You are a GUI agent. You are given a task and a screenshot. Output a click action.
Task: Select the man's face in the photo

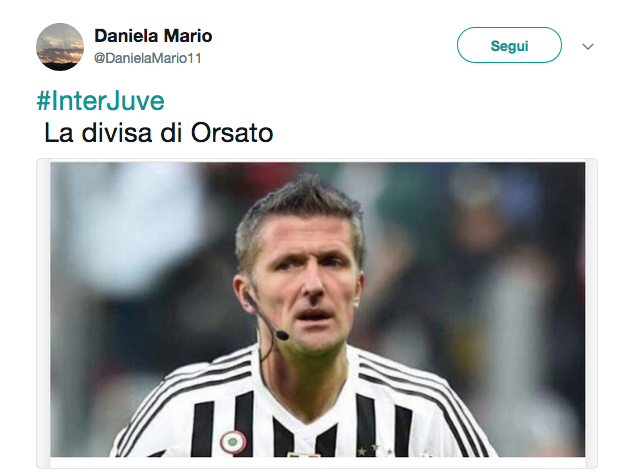coord(305,284)
